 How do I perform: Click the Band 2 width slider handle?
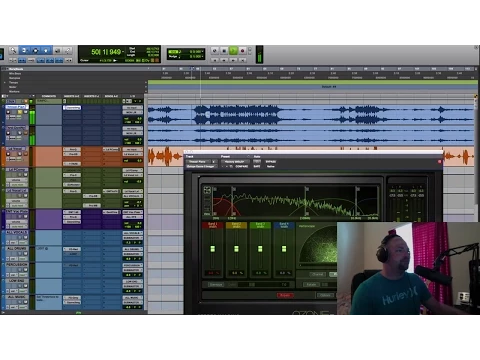click(236, 249)
